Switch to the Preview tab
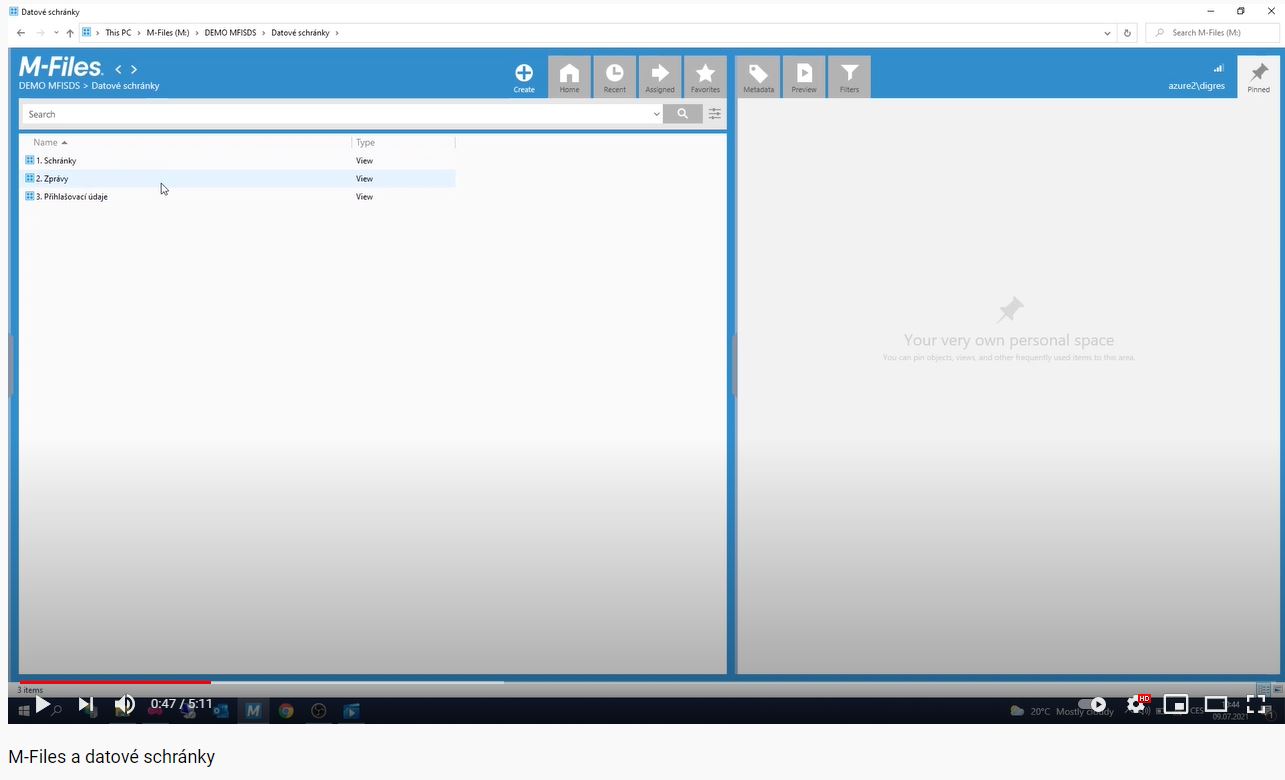The height and width of the screenshot is (780, 1285). [804, 77]
